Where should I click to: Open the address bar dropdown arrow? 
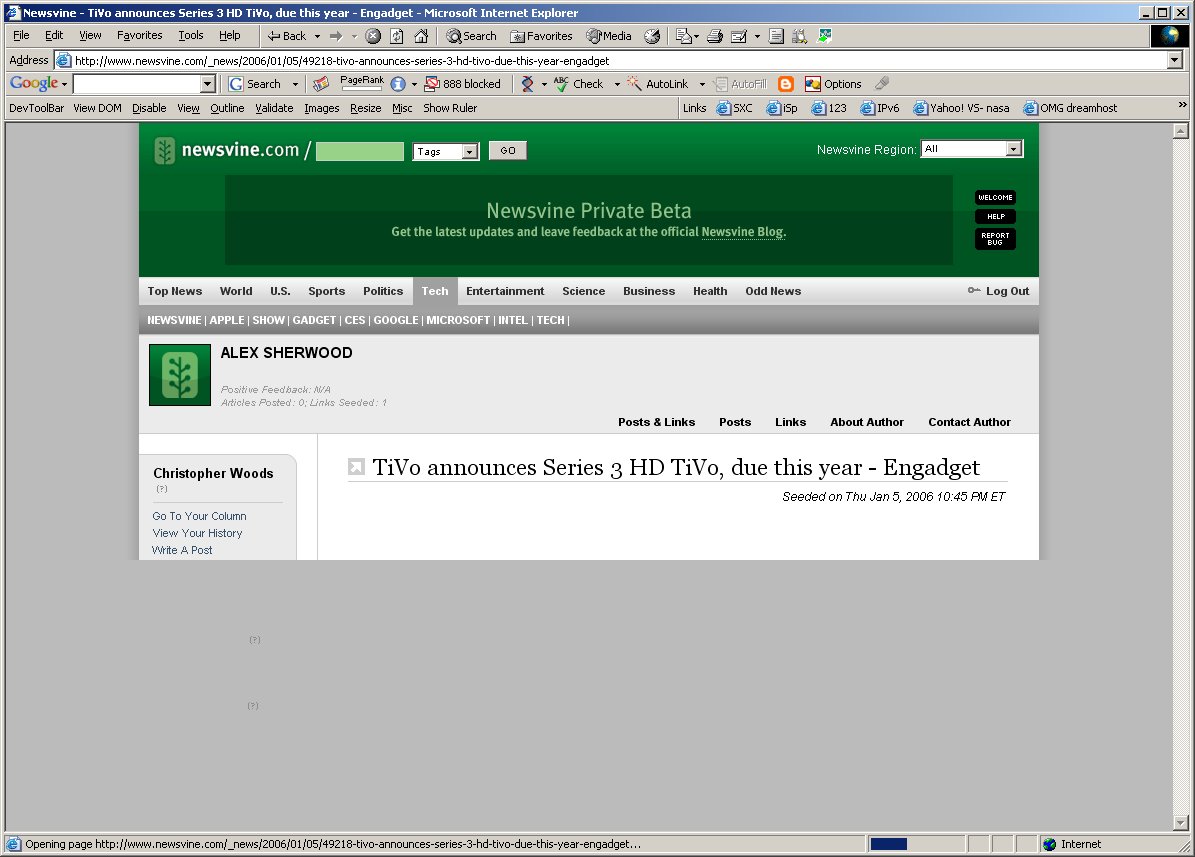[x=1174, y=60]
